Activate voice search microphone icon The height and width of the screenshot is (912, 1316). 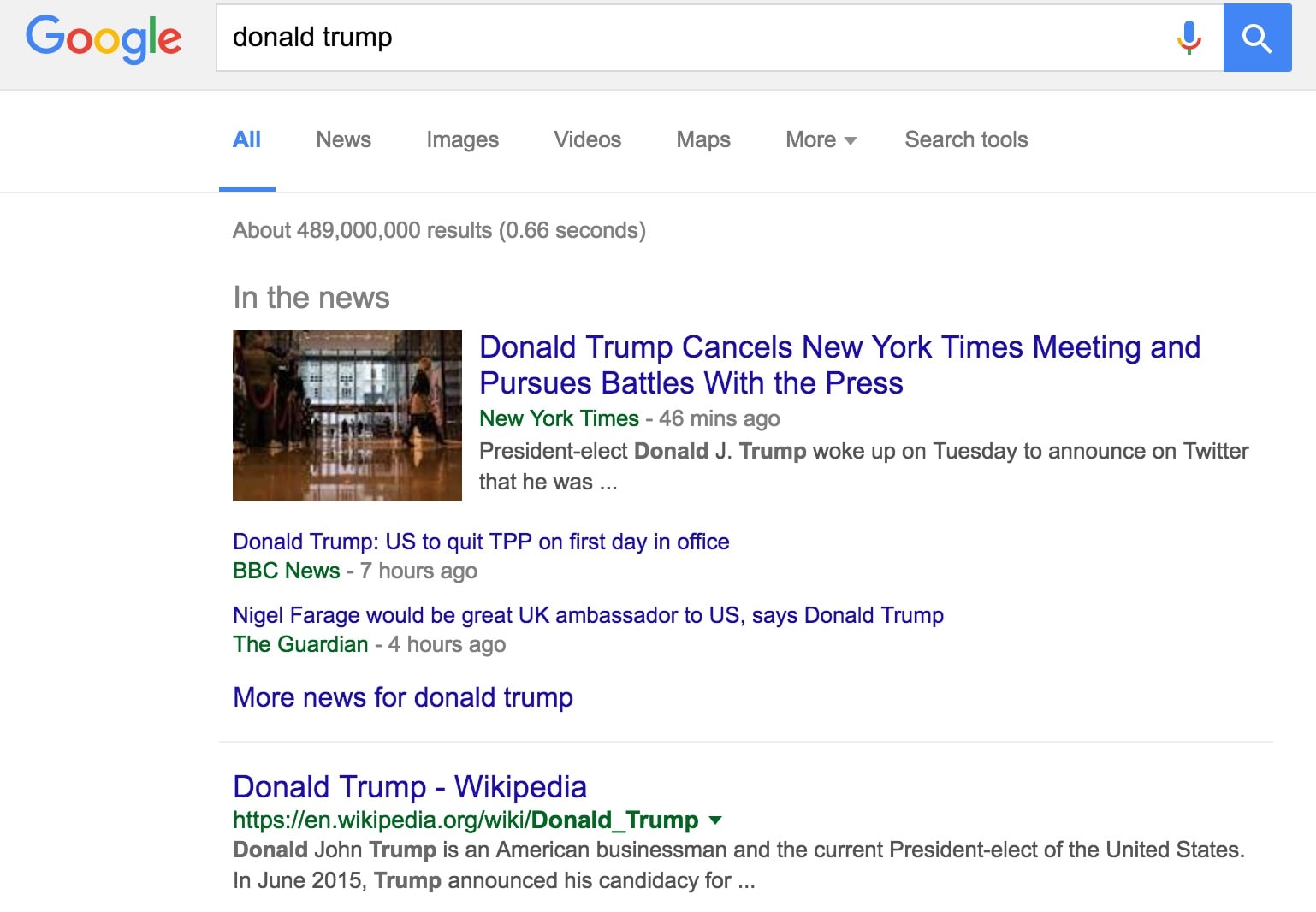[1189, 38]
